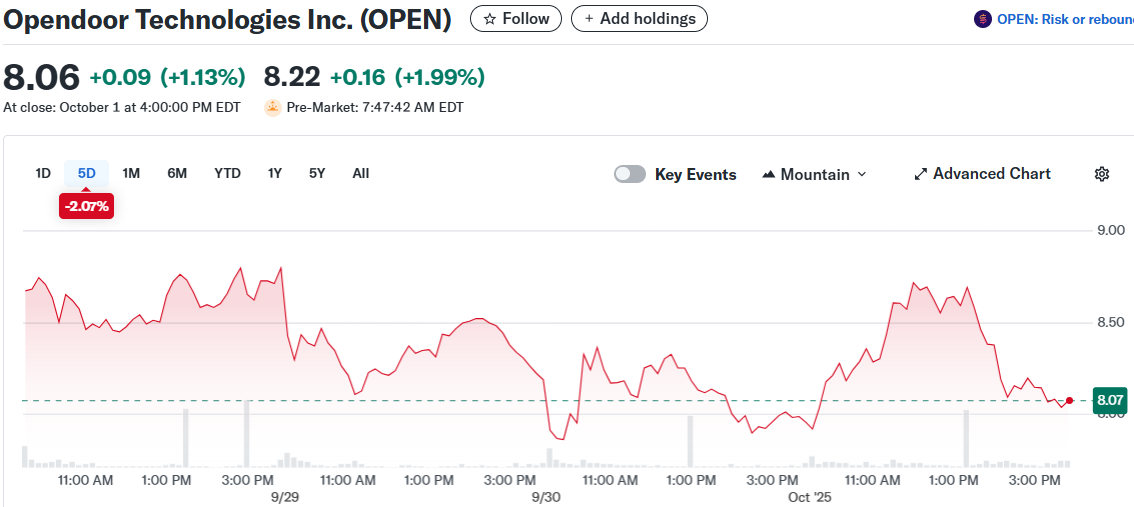The width and height of the screenshot is (1134, 507).
Task: Toggle the Key Events switch
Action: point(630,174)
